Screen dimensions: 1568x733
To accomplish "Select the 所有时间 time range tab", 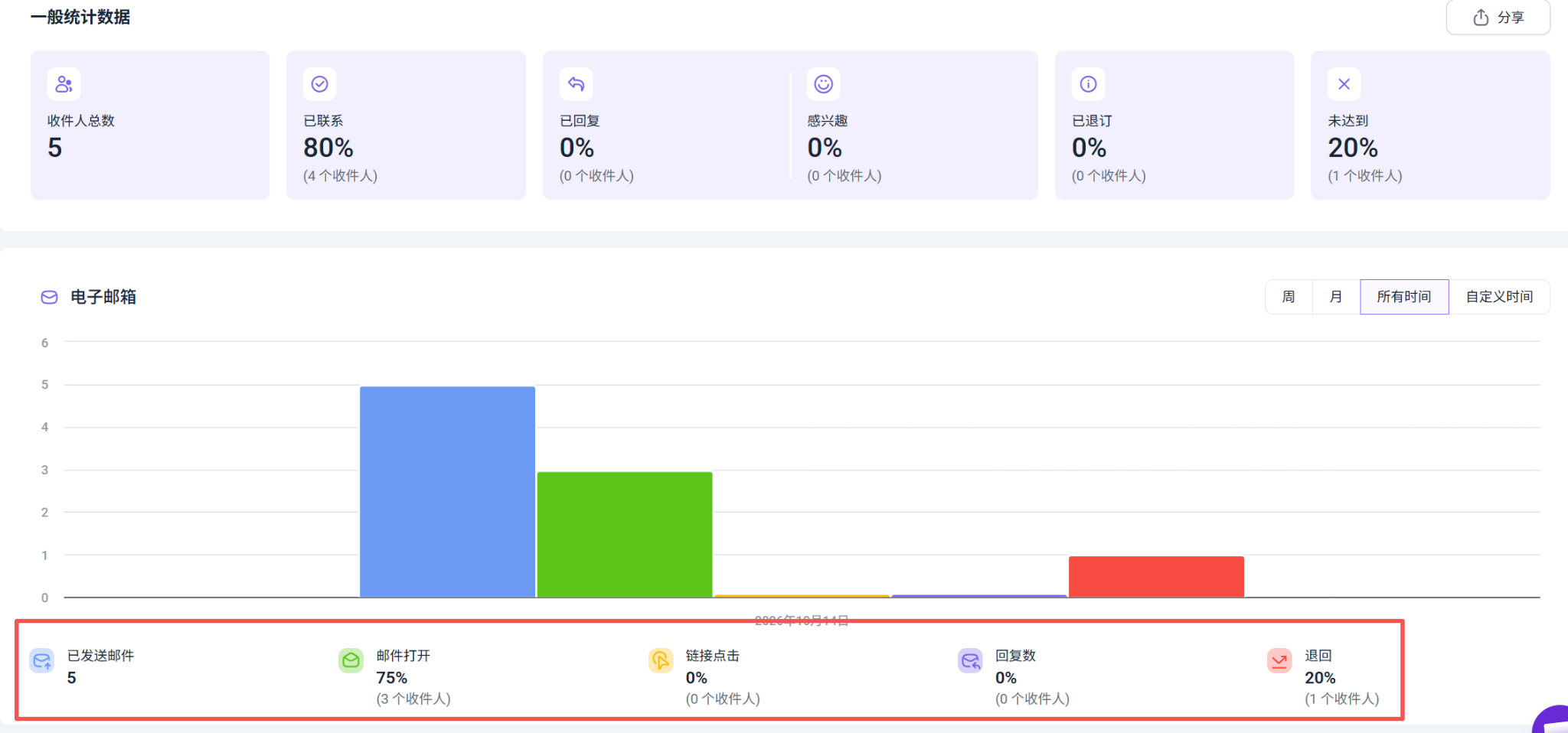I will (x=1404, y=297).
